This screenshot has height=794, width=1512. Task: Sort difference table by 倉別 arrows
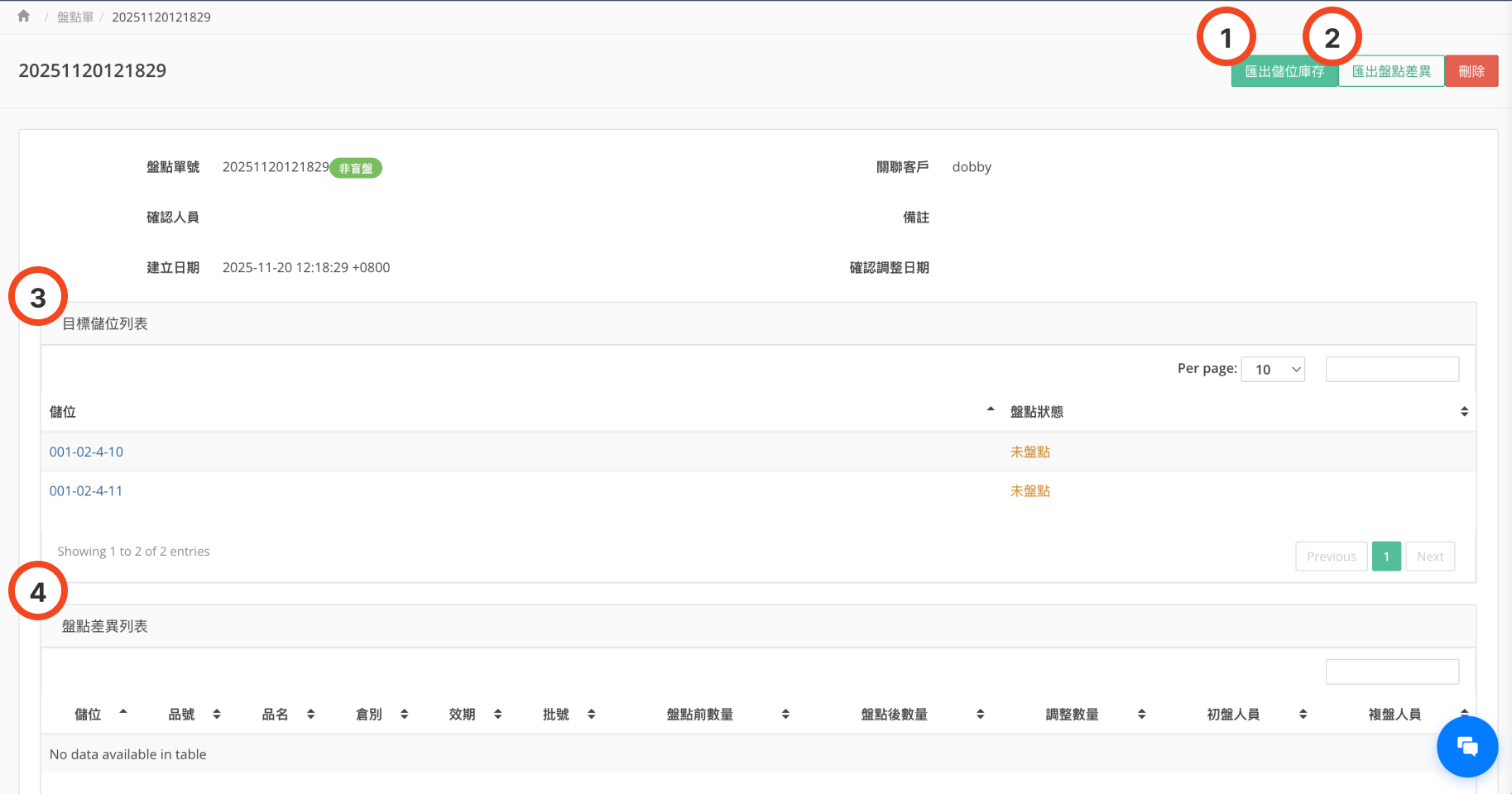pos(404,715)
